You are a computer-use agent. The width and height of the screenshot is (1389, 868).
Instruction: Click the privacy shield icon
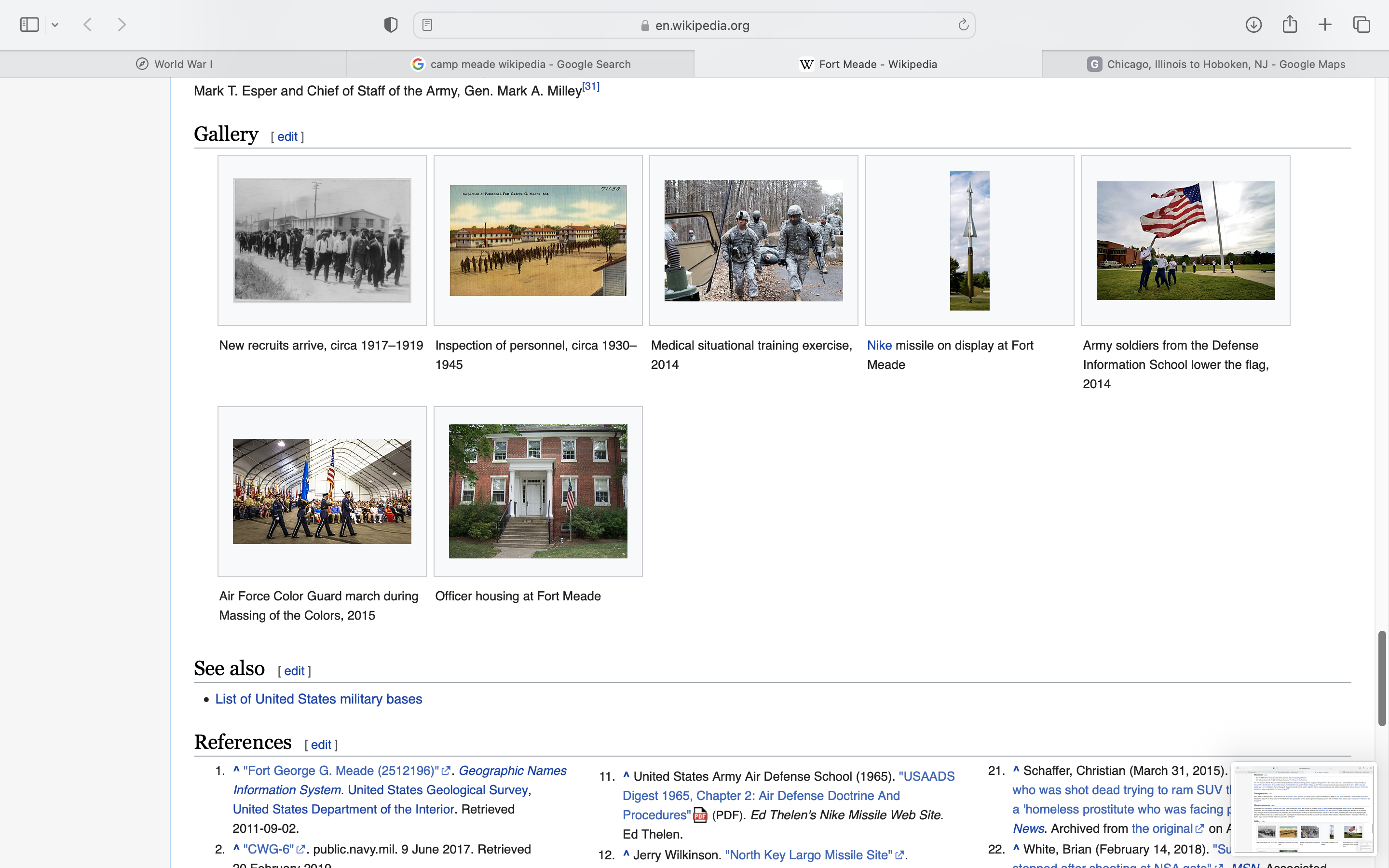[x=391, y=25]
